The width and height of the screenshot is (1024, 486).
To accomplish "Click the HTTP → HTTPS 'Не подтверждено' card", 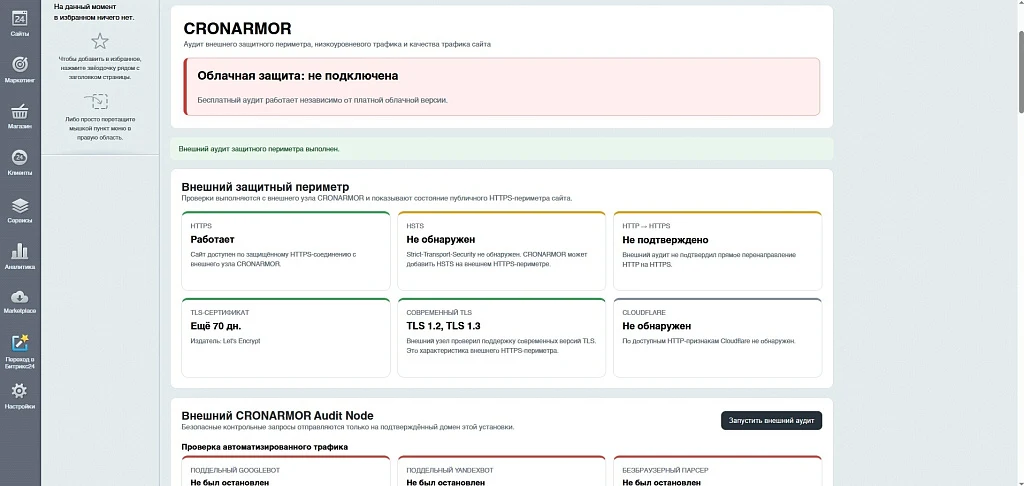I will click(x=718, y=251).
